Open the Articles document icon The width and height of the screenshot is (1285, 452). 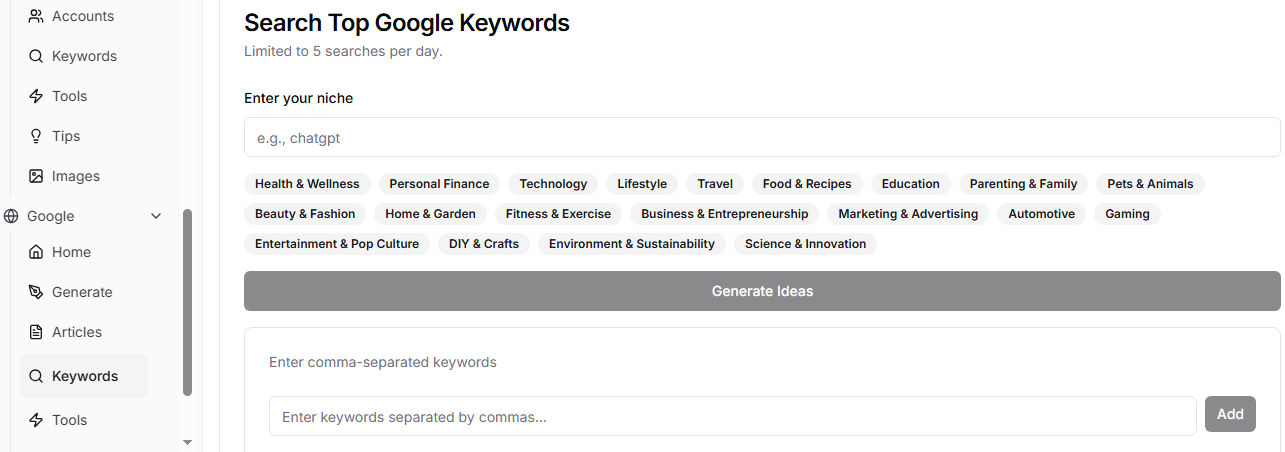[x=36, y=332]
